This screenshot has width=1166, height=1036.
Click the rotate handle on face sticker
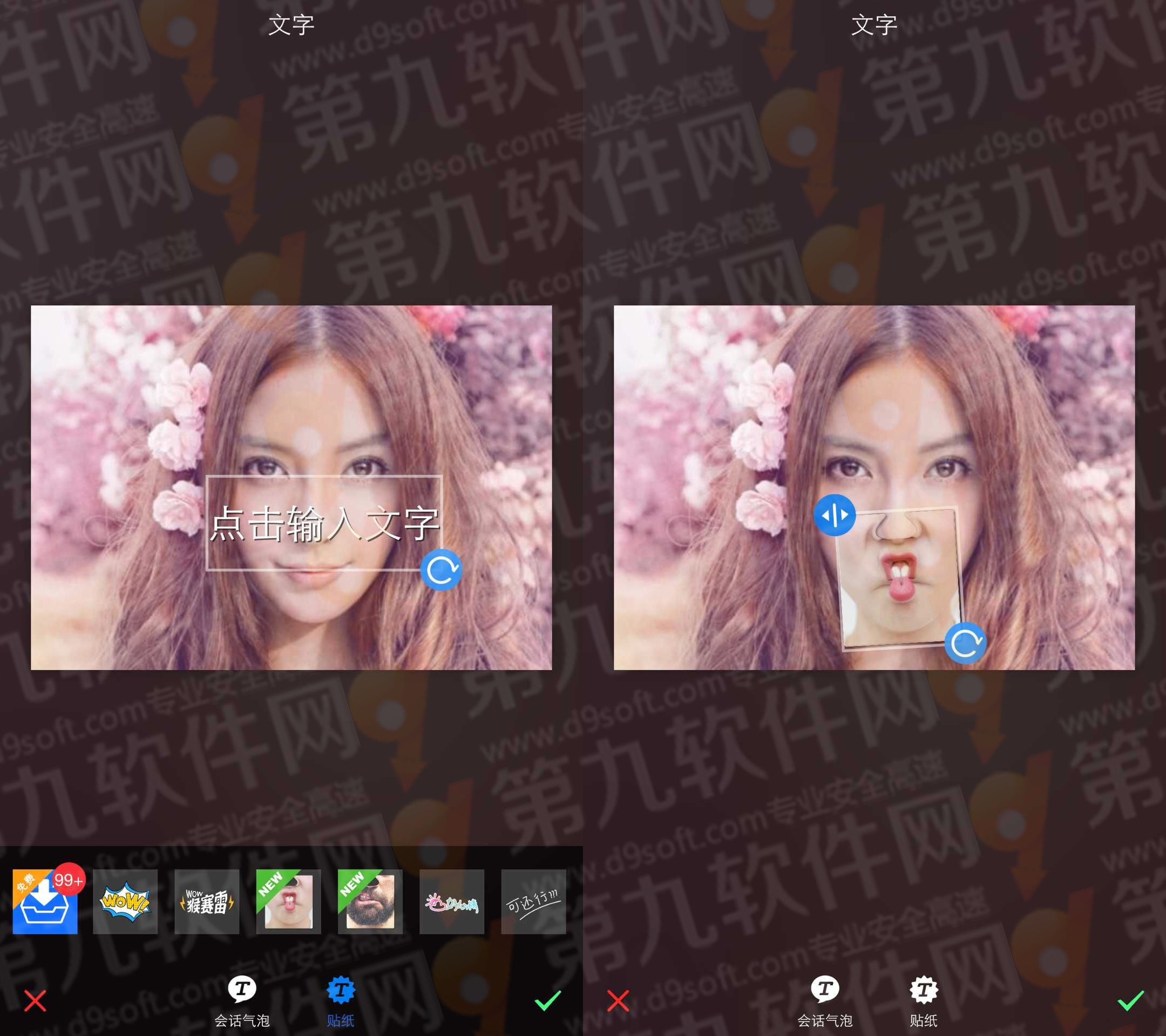pos(965,643)
